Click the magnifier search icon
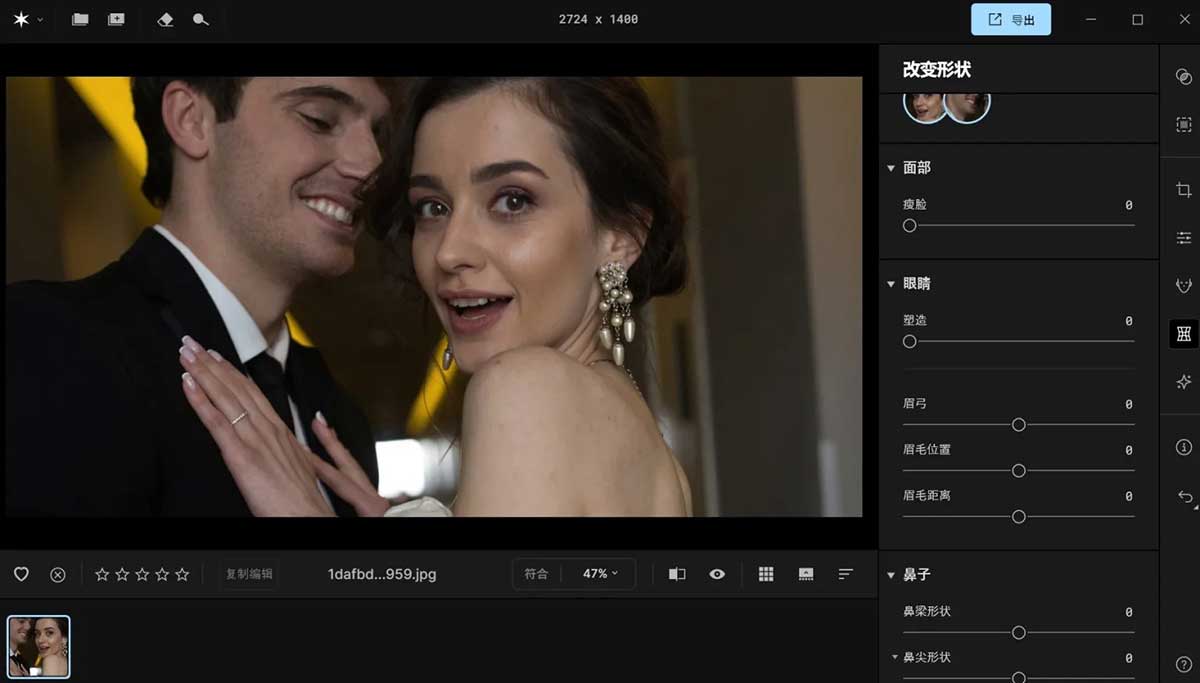The image size is (1200, 683). pyautogui.click(x=201, y=19)
